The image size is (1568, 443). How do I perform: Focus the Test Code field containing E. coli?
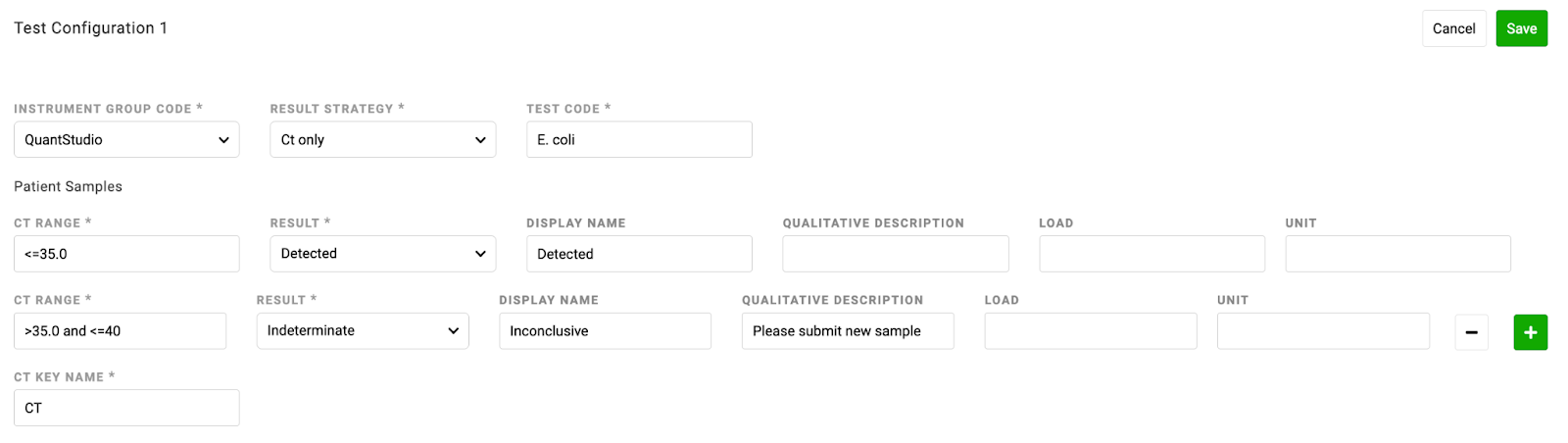tap(639, 140)
